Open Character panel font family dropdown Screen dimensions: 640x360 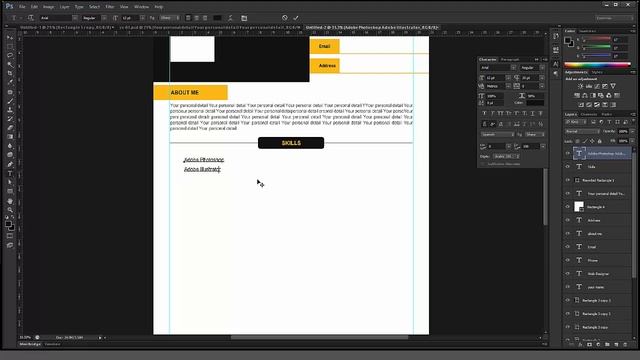point(513,68)
